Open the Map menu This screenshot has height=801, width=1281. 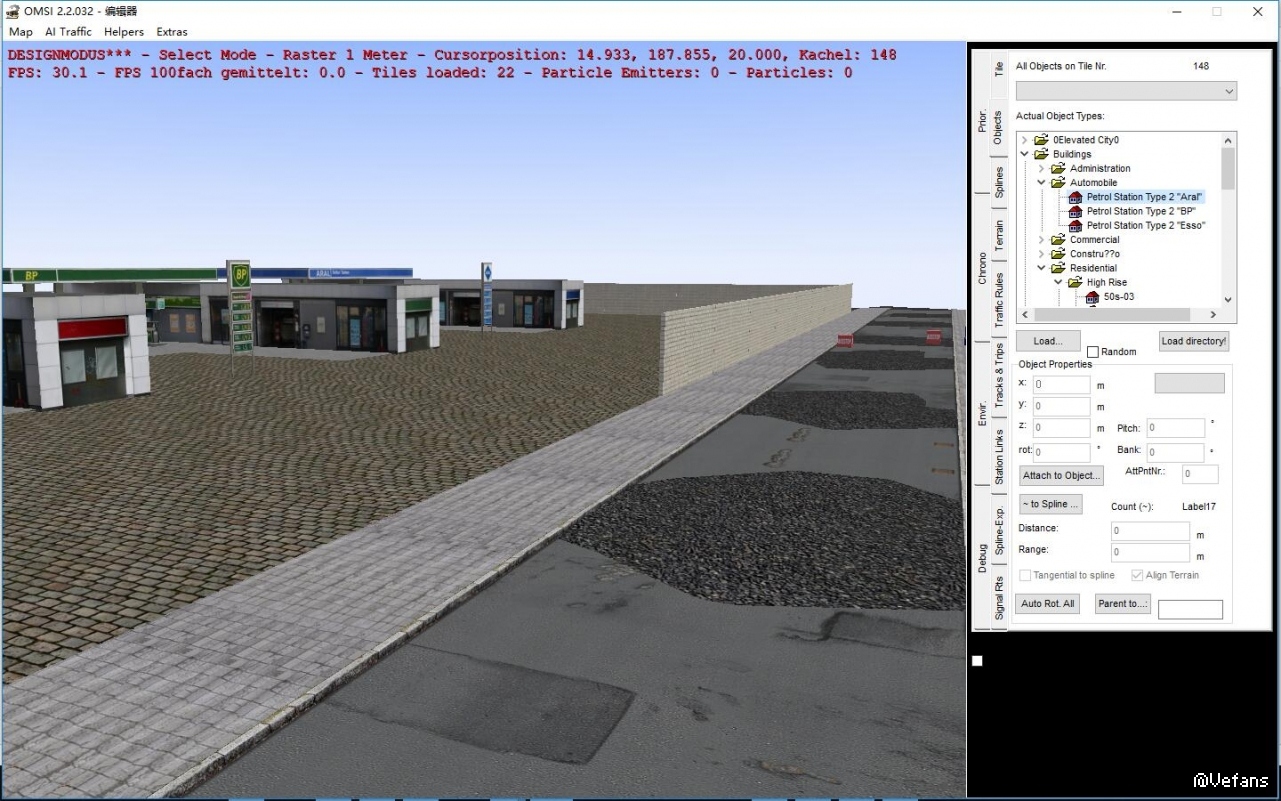click(21, 32)
